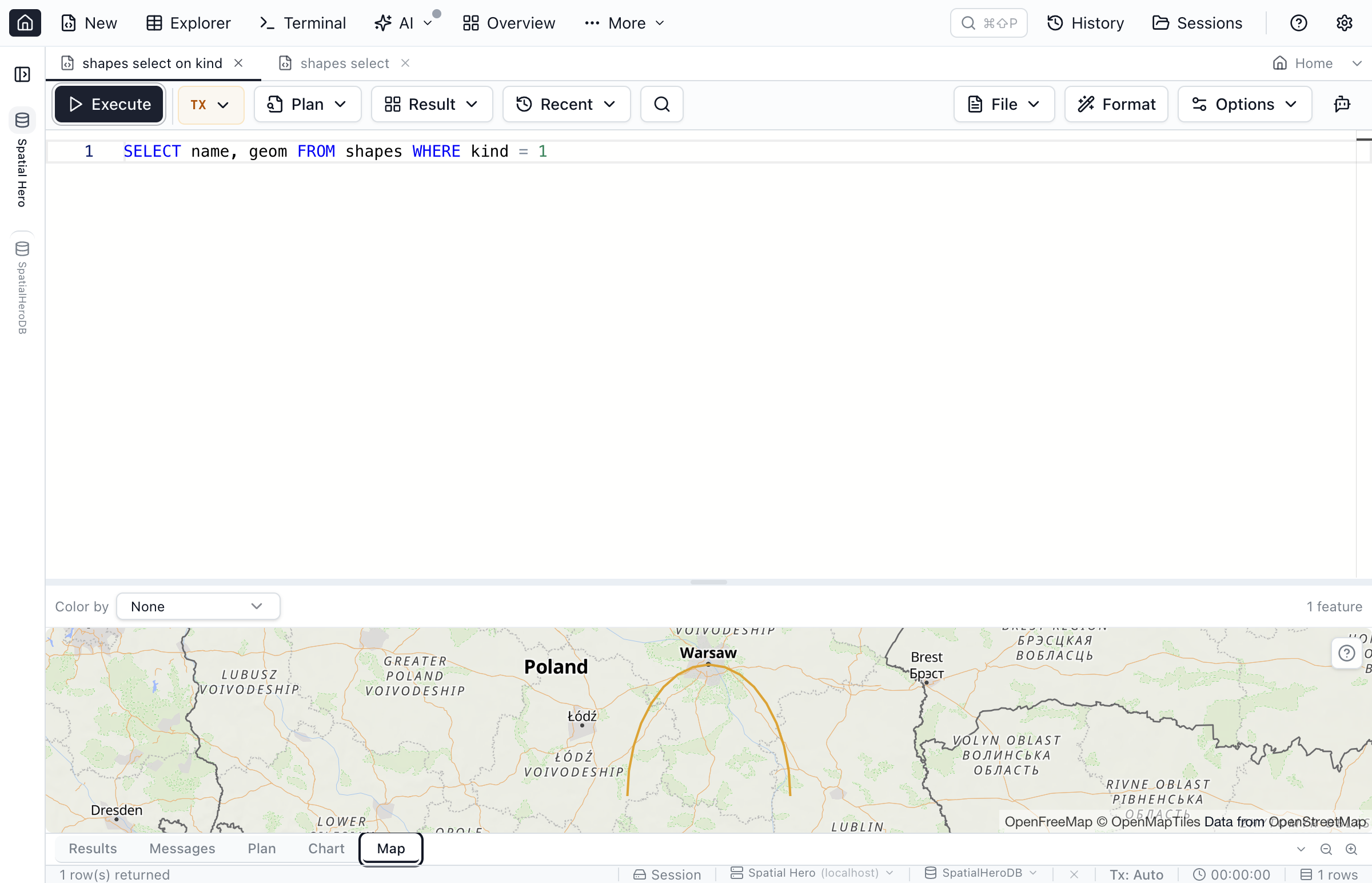
Task: Click the zoom out magnifier icon
Action: tap(1326, 849)
